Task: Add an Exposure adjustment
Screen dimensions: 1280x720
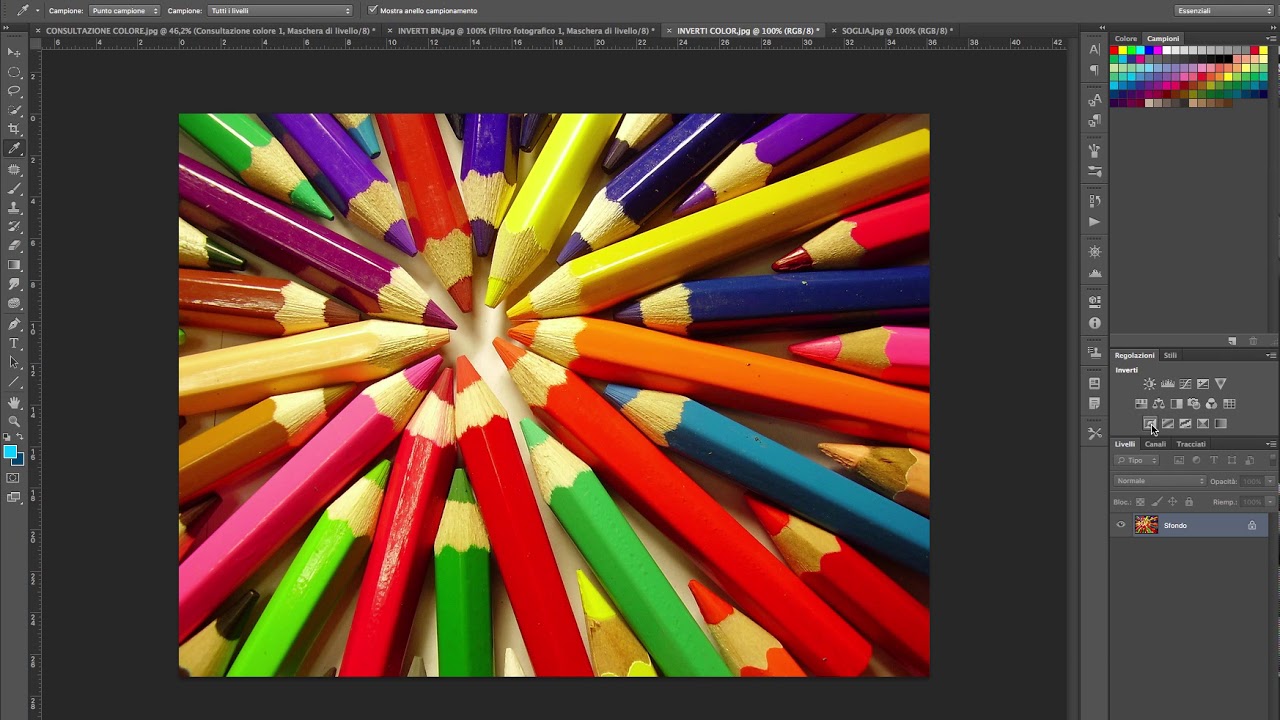Action: pyautogui.click(x=1203, y=384)
